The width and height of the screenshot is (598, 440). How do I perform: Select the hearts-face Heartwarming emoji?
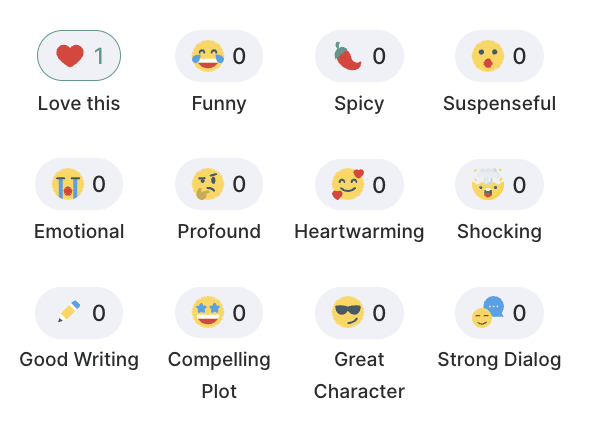(347, 185)
